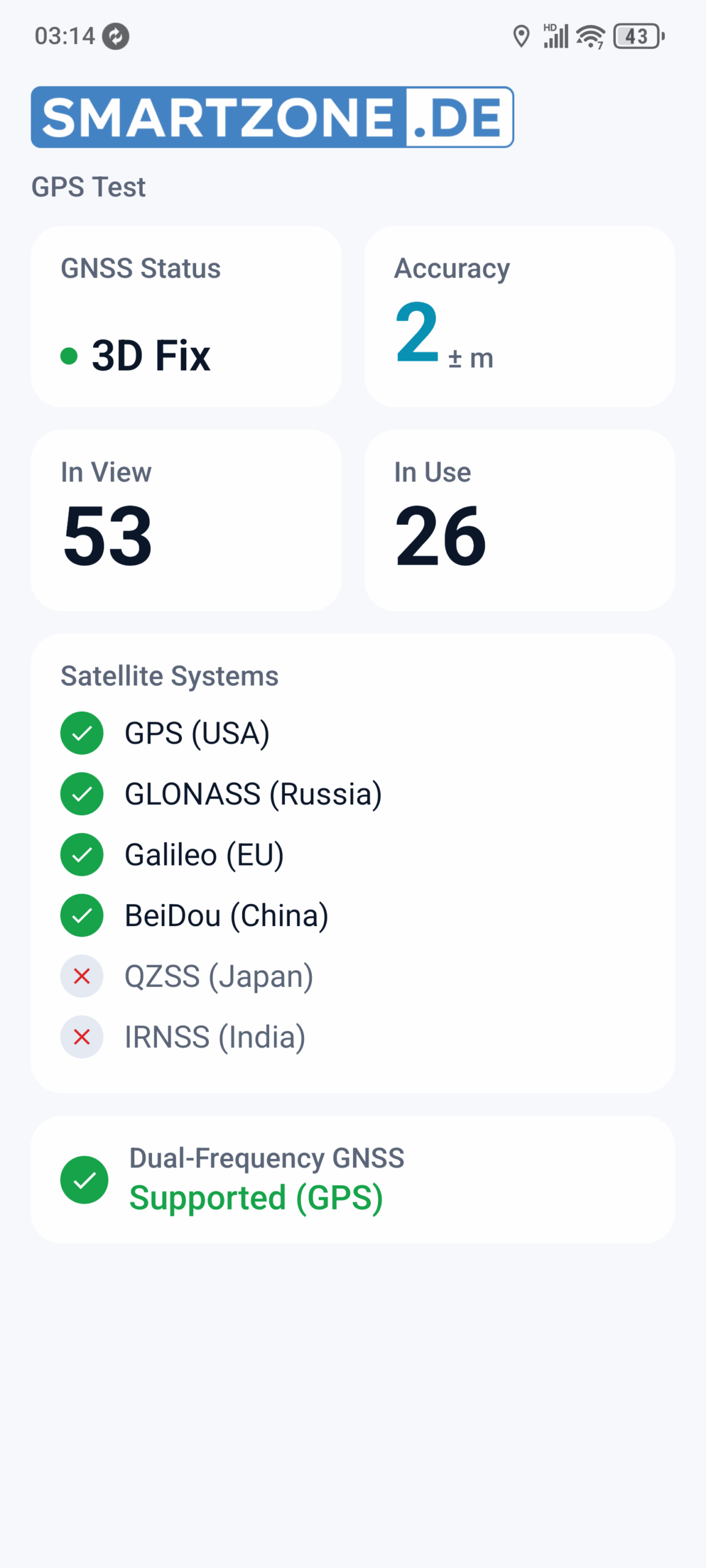706x1568 pixels.
Task: Tap the Wi-Fi icon in the status bar
Action: pyautogui.click(x=590, y=36)
